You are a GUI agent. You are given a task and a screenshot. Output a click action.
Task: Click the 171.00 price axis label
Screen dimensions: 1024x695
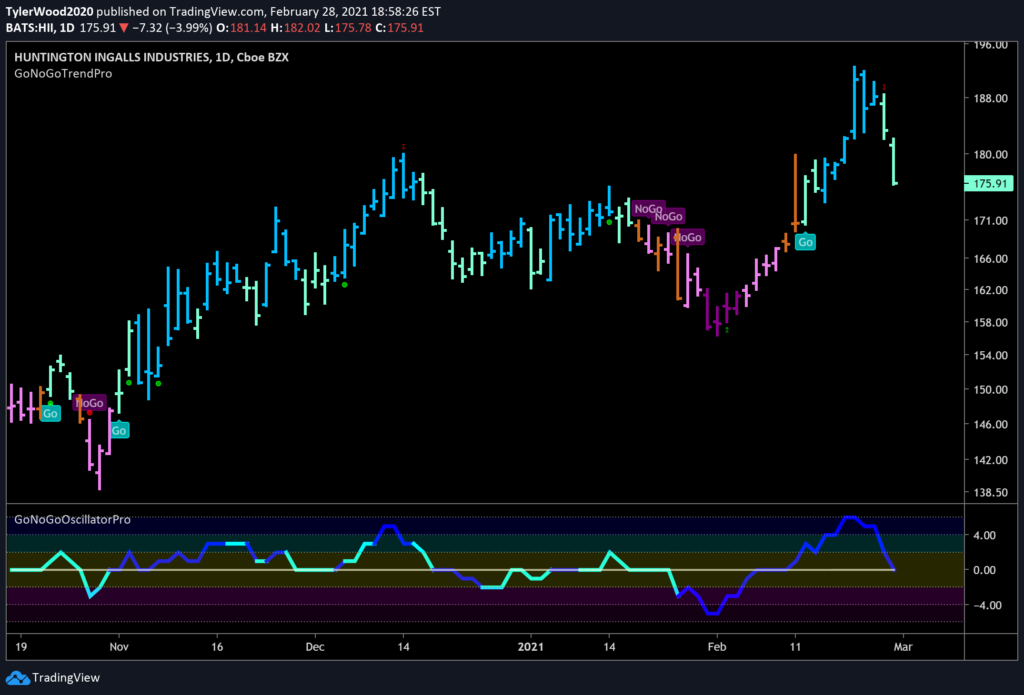[x=993, y=221]
